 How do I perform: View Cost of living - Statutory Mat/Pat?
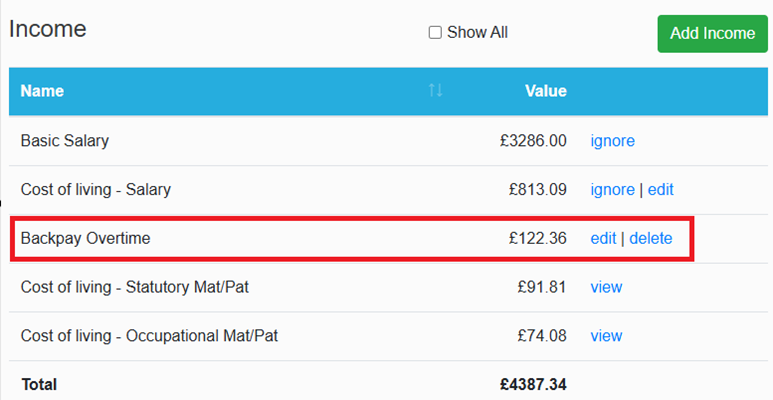click(606, 287)
